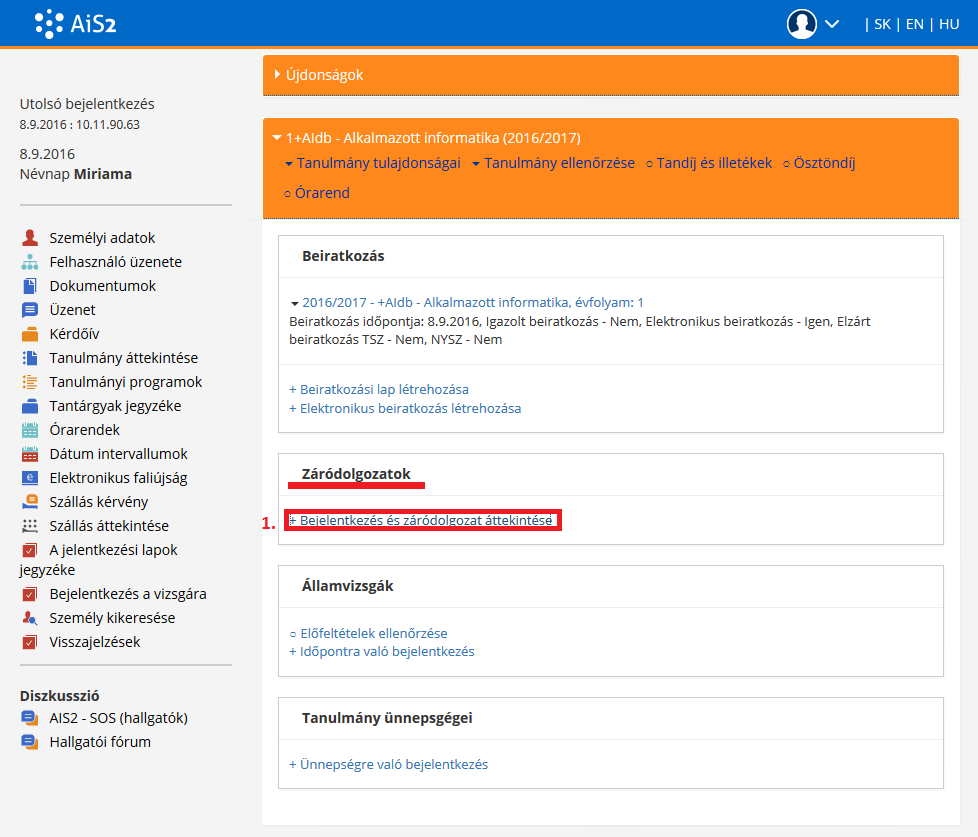The width and height of the screenshot is (978, 837).
Task: Click the AiS2 logo icon
Action: 49,23
